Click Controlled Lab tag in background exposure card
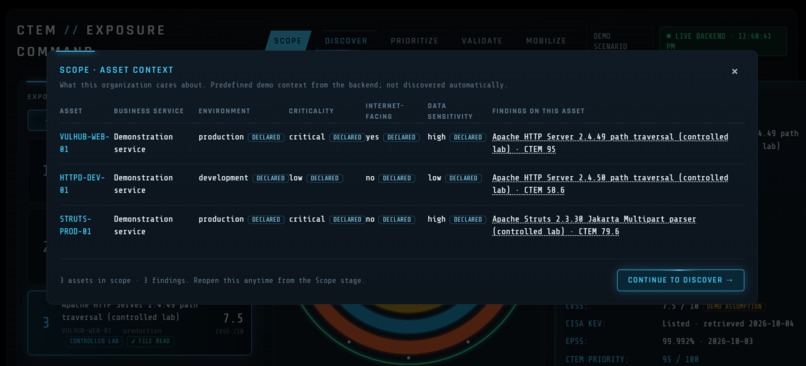 (x=94, y=341)
